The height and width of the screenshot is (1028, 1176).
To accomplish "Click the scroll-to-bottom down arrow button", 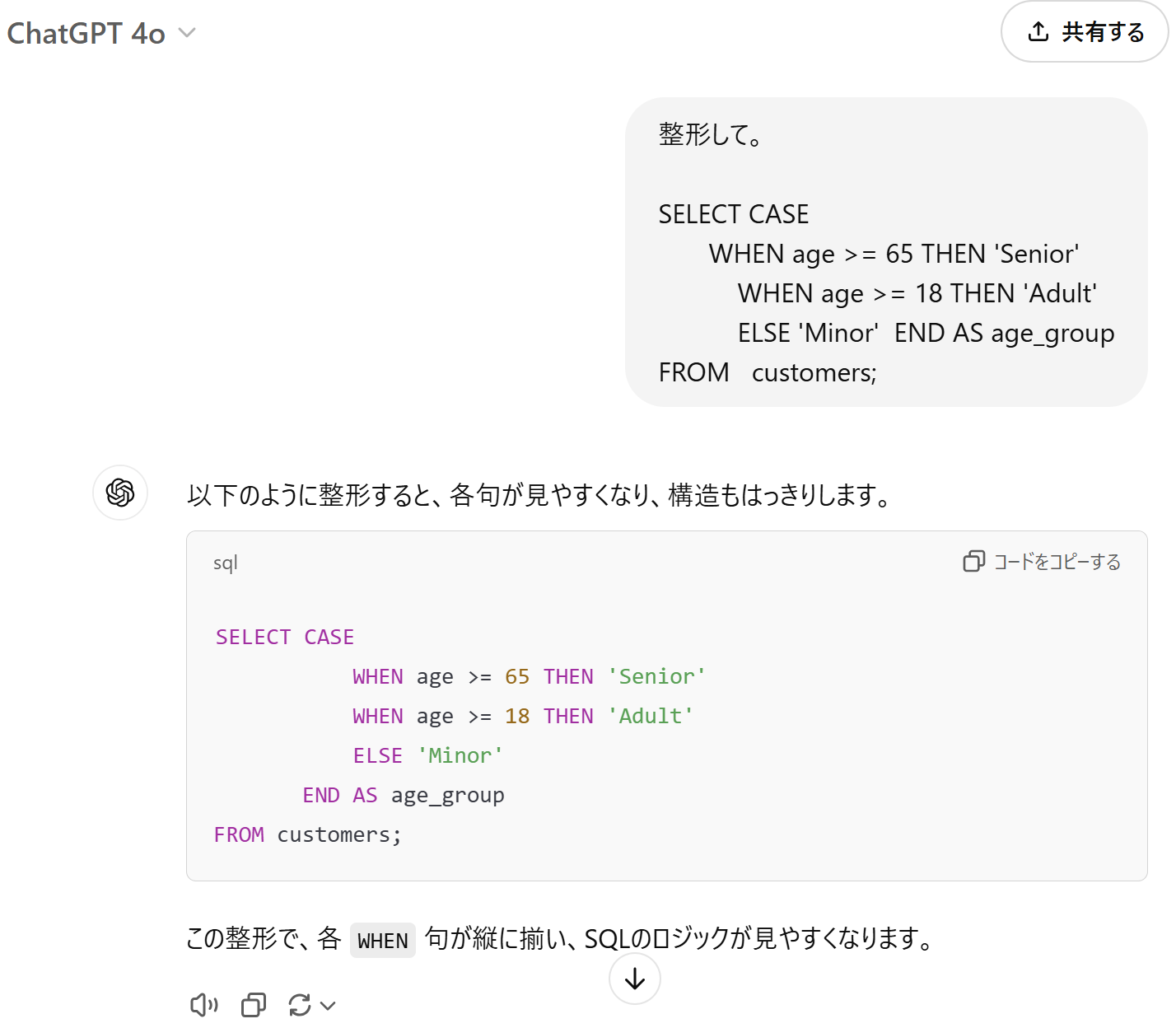I will [634, 979].
